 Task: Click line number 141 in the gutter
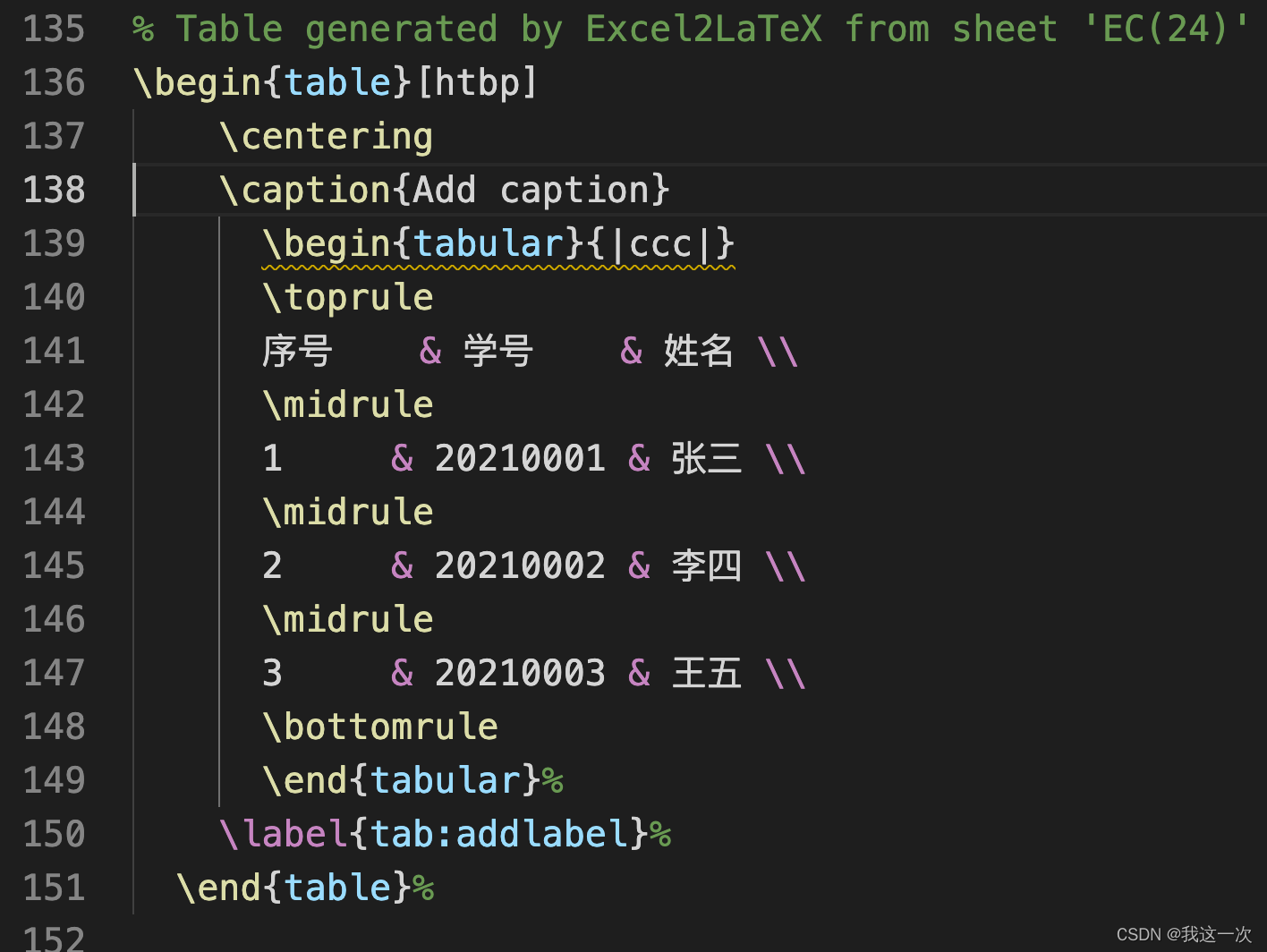coord(54,351)
